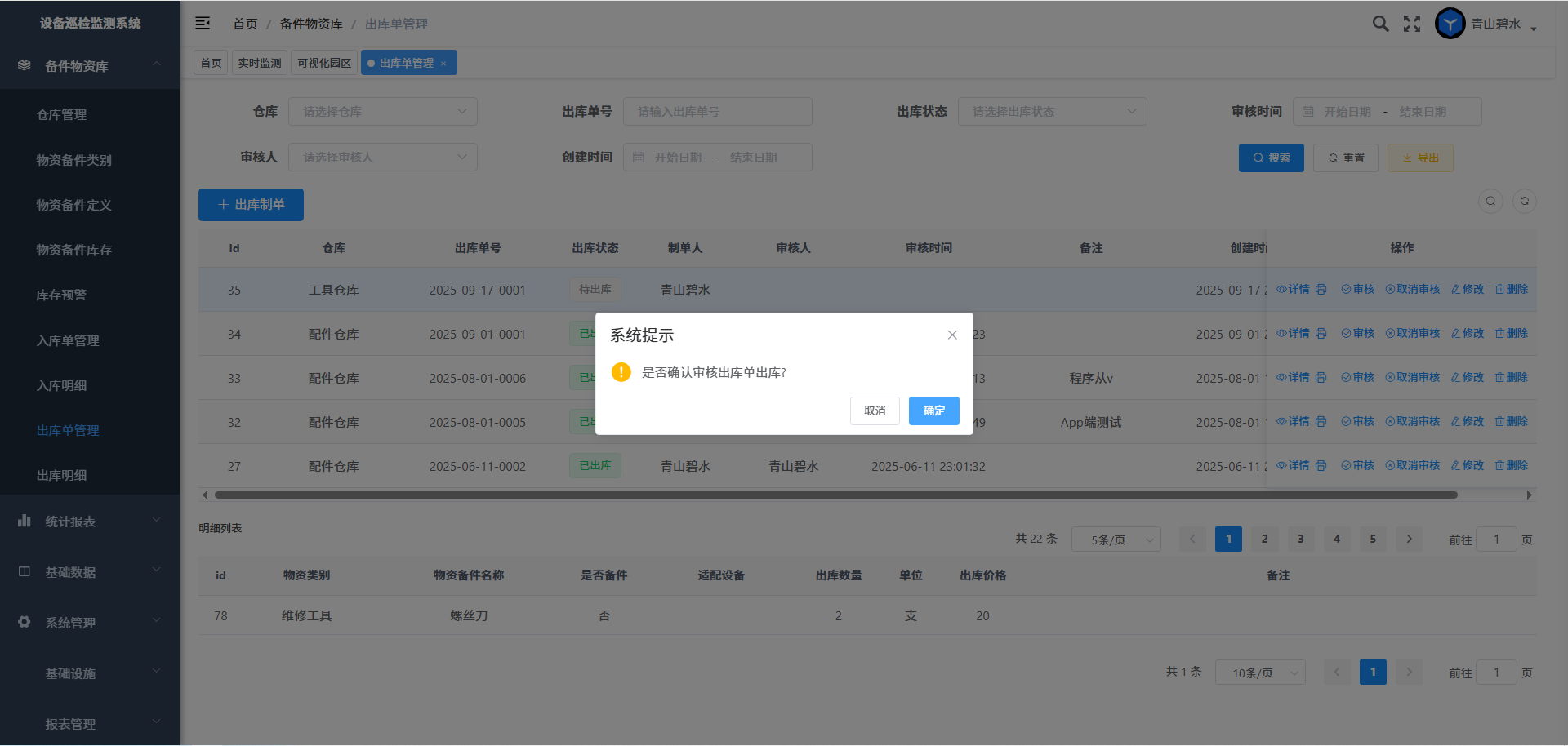Open the 仓库 selection dropdown
1568x746 pixels.
[382, 112]
